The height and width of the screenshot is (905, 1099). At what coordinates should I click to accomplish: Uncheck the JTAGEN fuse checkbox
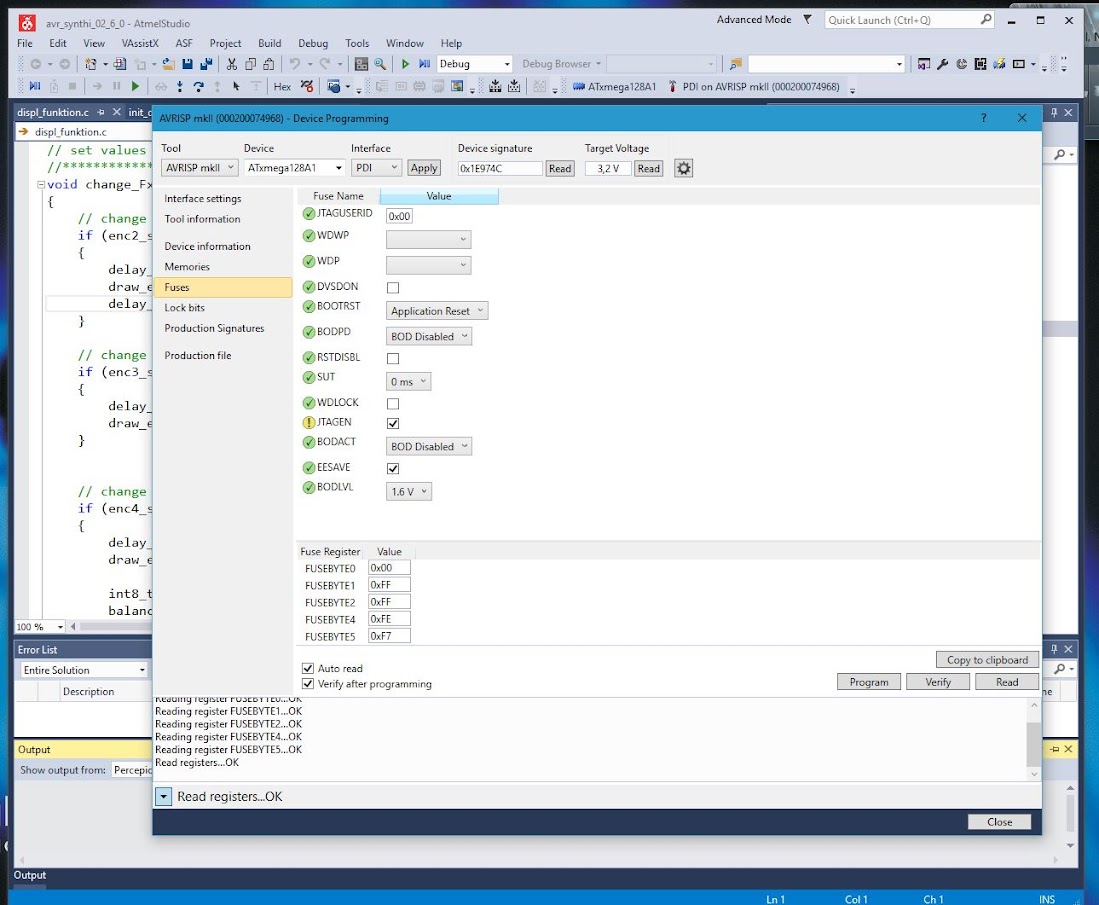tap(393, 423)
